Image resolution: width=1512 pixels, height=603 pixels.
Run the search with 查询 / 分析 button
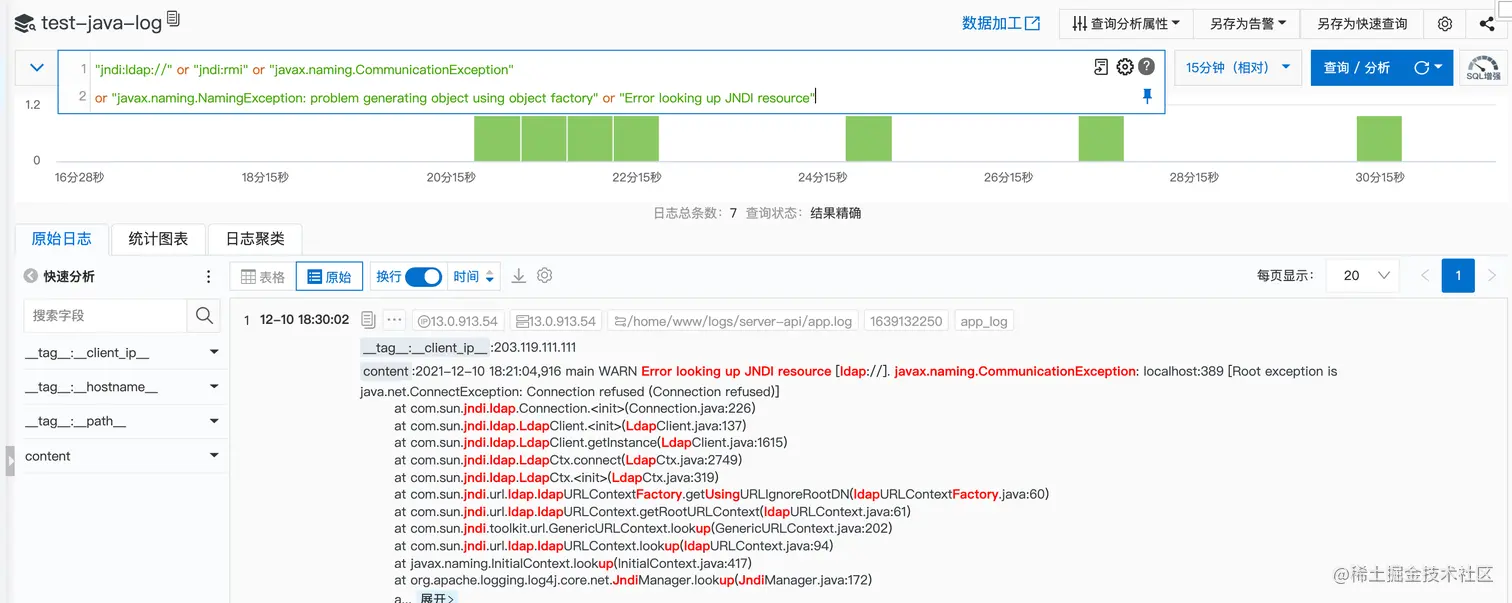click(x=1357, y=68)
